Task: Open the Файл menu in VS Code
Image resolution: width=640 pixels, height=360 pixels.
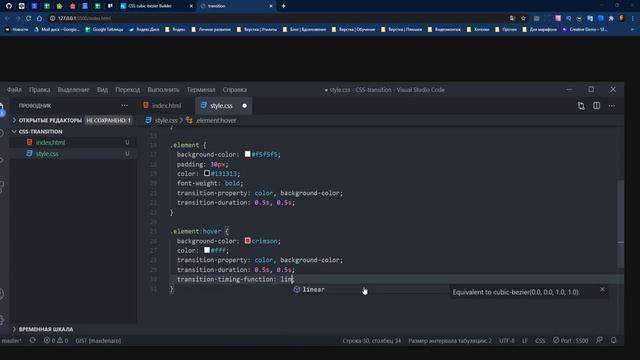Action: [x=14, y=90]
